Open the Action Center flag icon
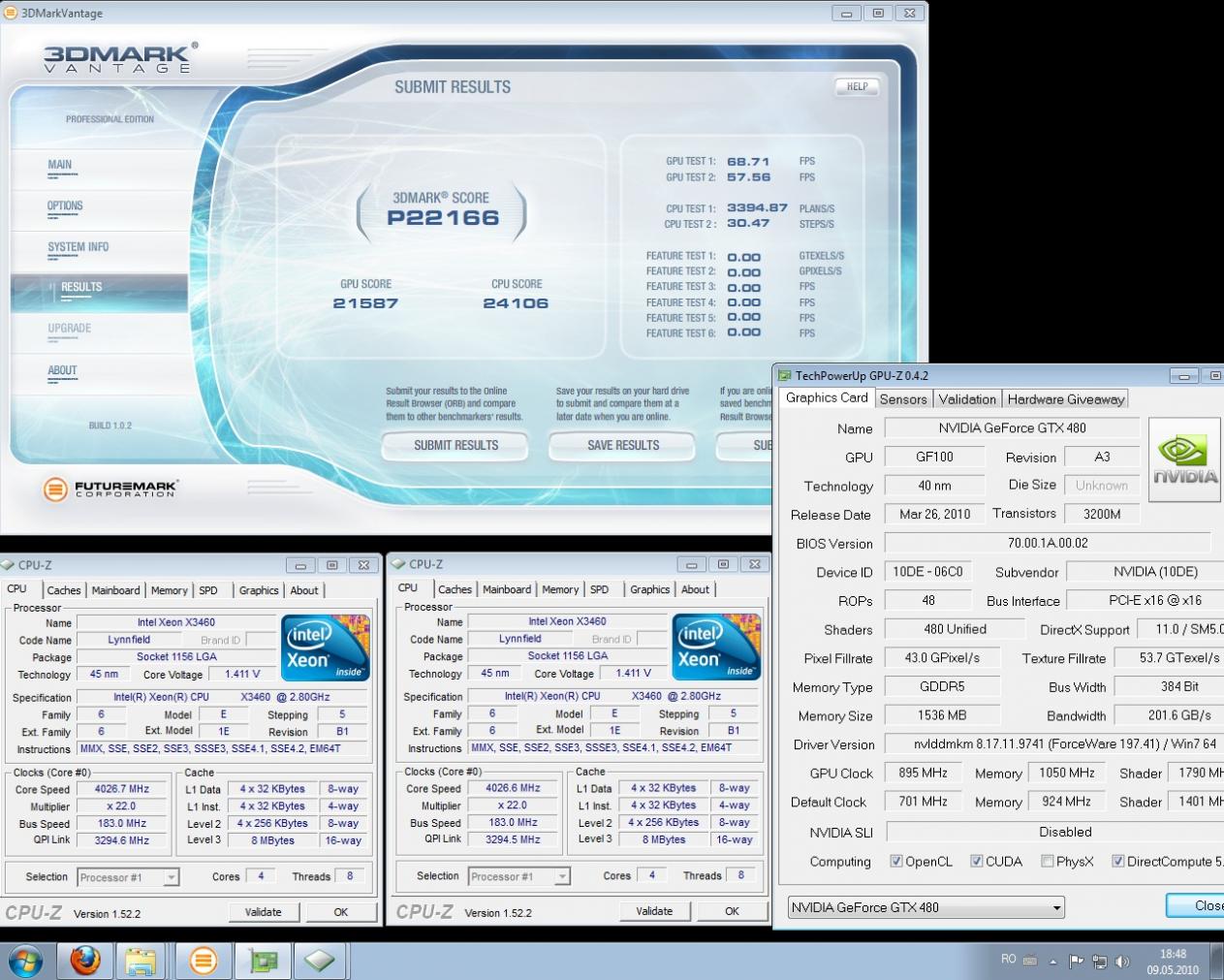1224x980 pixels. pyautogui.click(x=1077, y=962)
